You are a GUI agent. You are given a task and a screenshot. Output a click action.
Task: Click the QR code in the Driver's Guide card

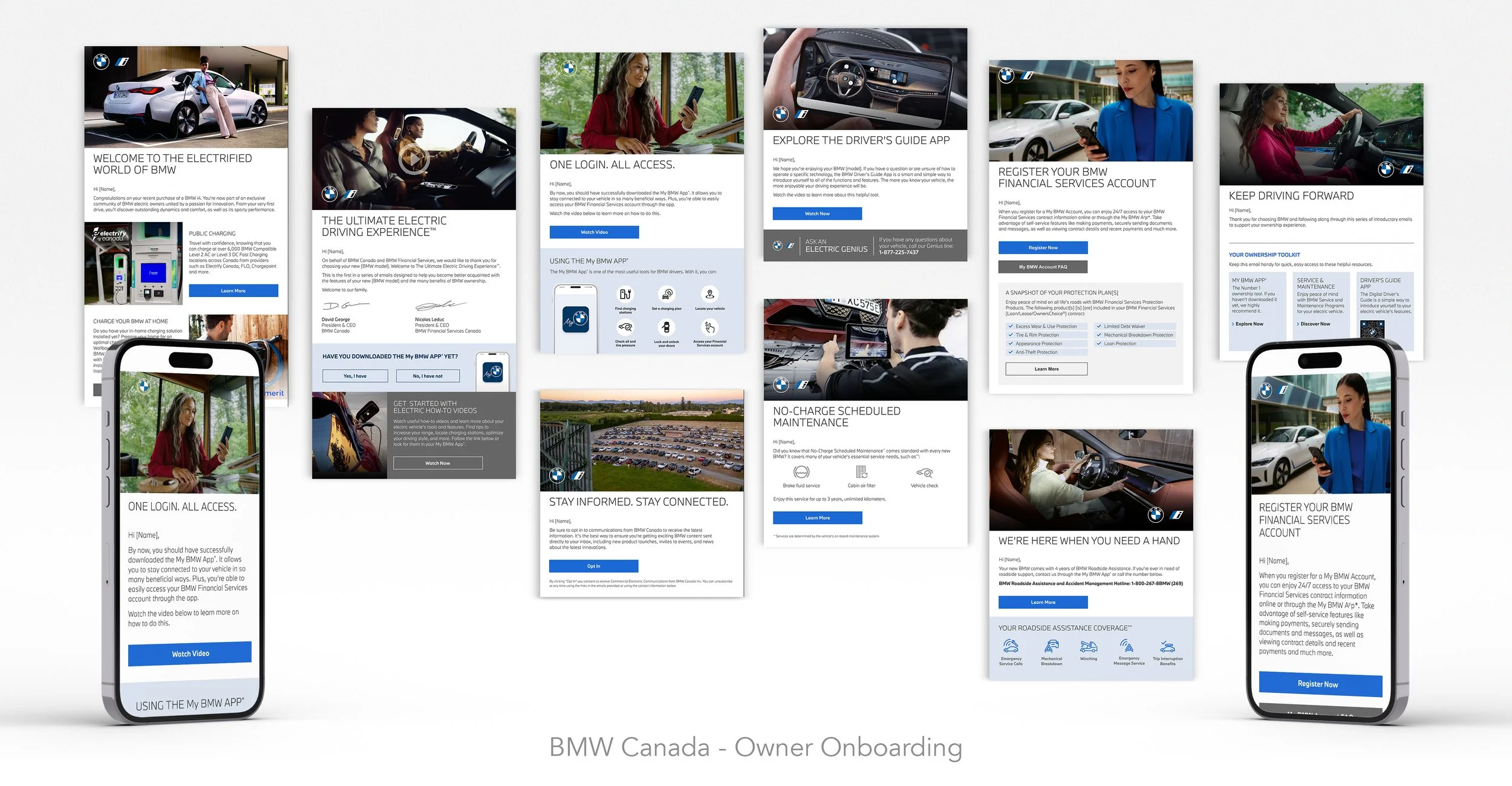click(x=1372, y=329)
